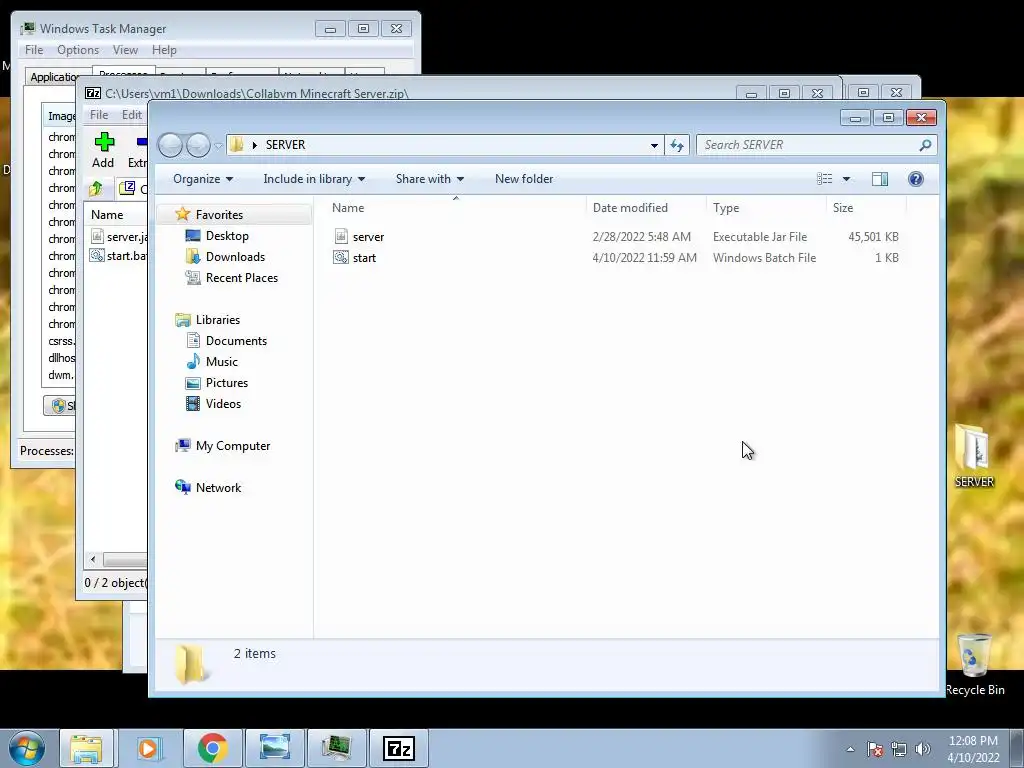Sort by Name column
This screenshot has width=1024, height=768.
tap(456, 208)
